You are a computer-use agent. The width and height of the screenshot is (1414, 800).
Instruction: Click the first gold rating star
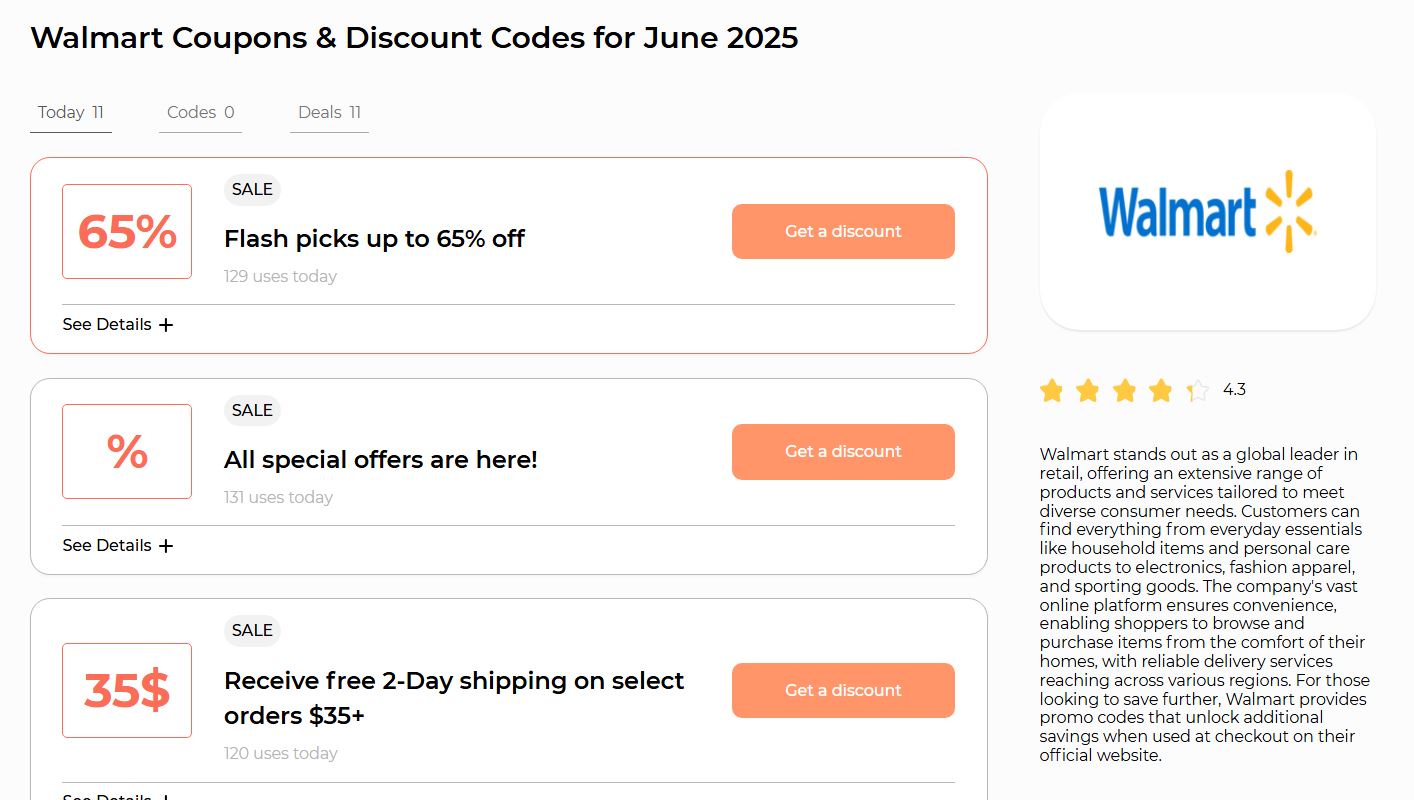pos(1051,390)
